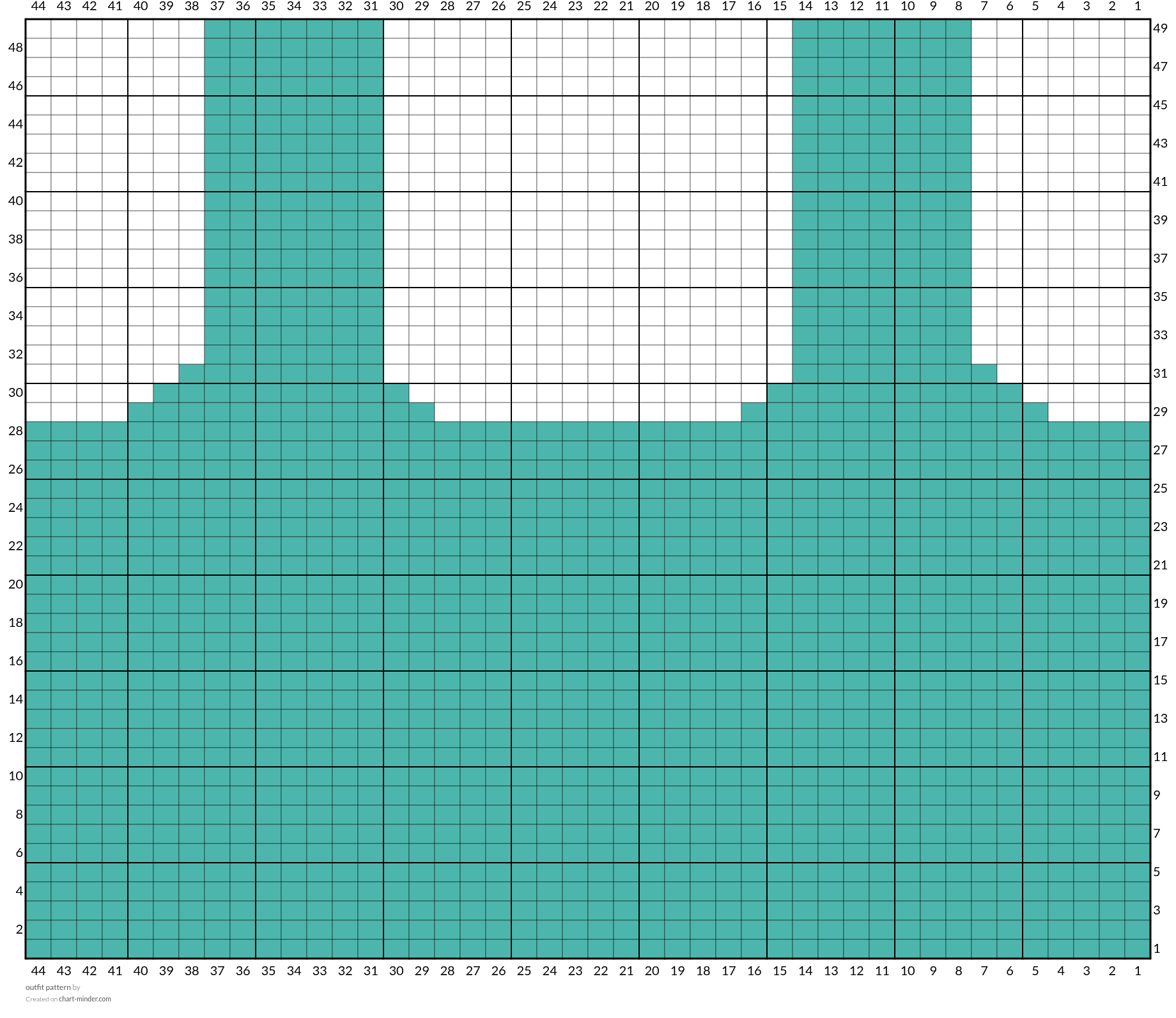Click the white cell at column 44, row 49
The height and width of the screenshot is (1018, 1176).
(x=38, y=29)
